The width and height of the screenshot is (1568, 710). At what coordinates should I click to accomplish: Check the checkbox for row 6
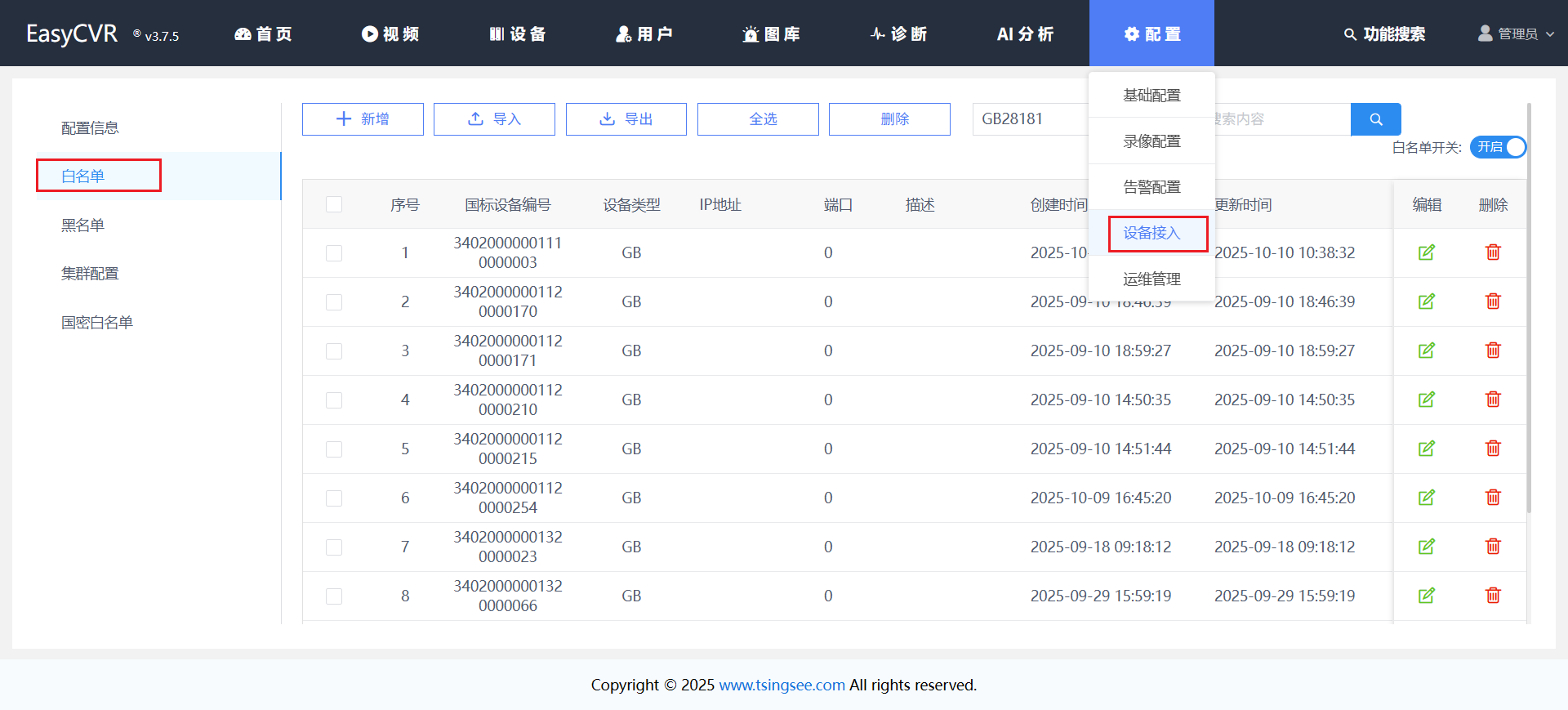334,498
